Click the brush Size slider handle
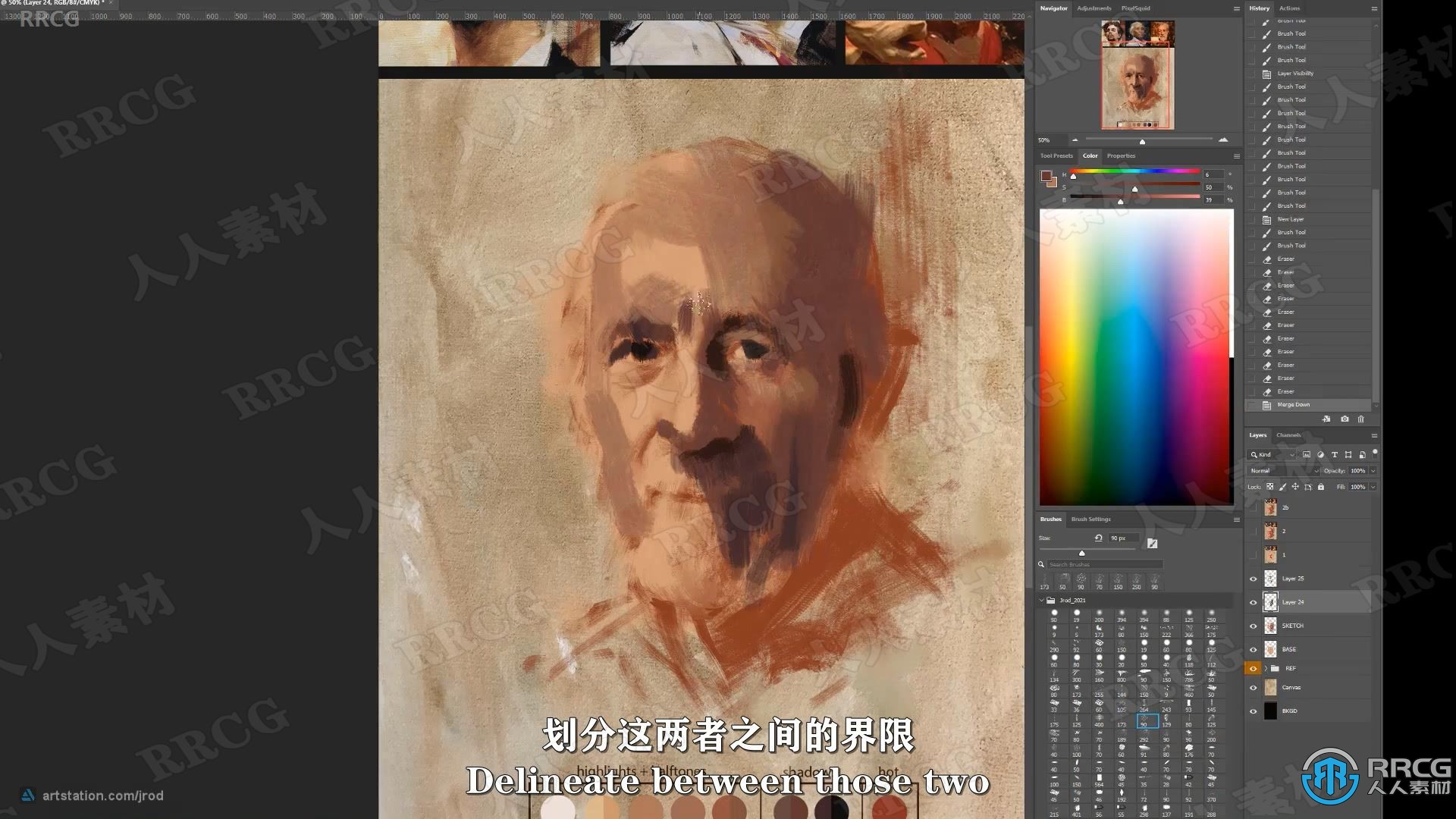 coord(1082,554)
